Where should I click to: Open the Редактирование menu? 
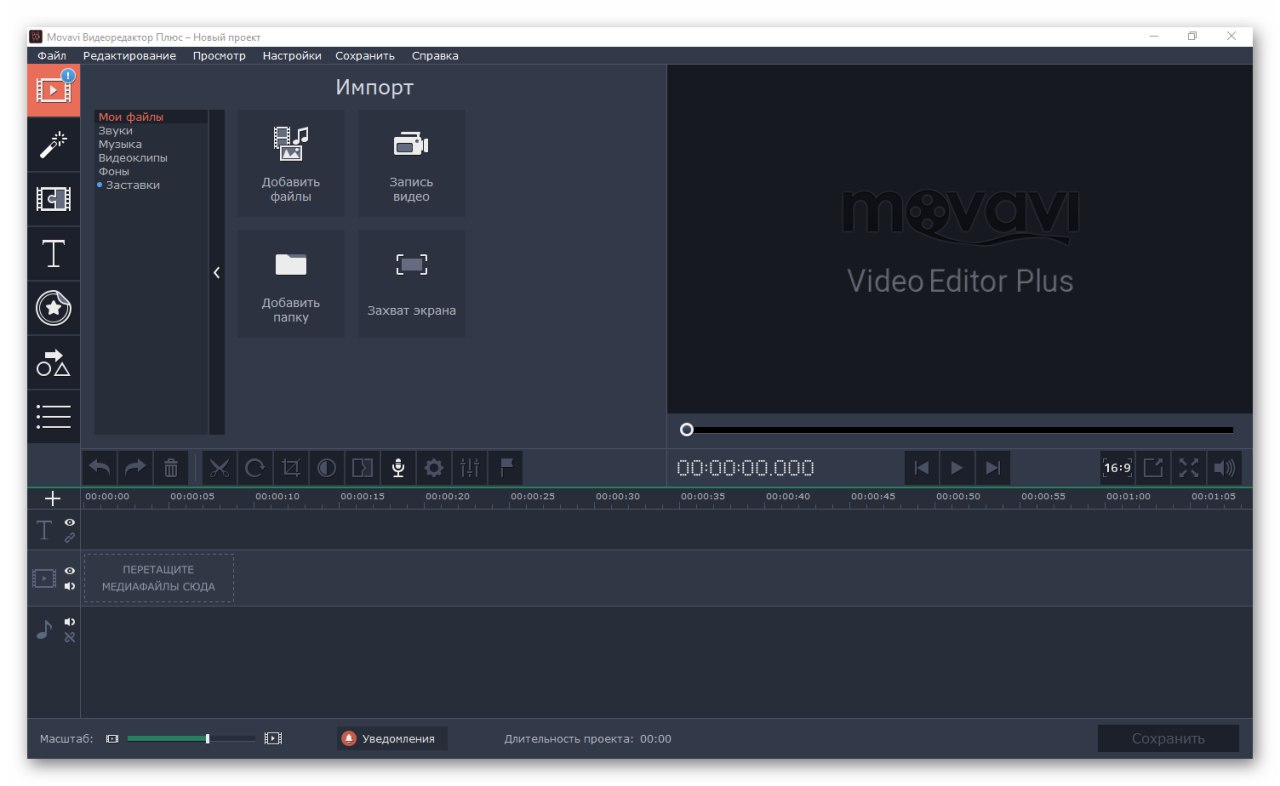(130, 56)
